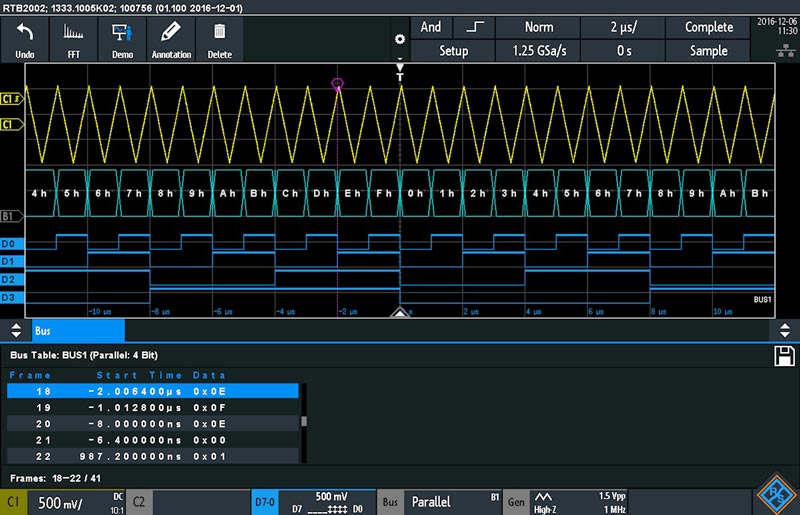Open the Norm trigger mode setting
This screenshot has width=800, height=515.
(x=539, y=27)
